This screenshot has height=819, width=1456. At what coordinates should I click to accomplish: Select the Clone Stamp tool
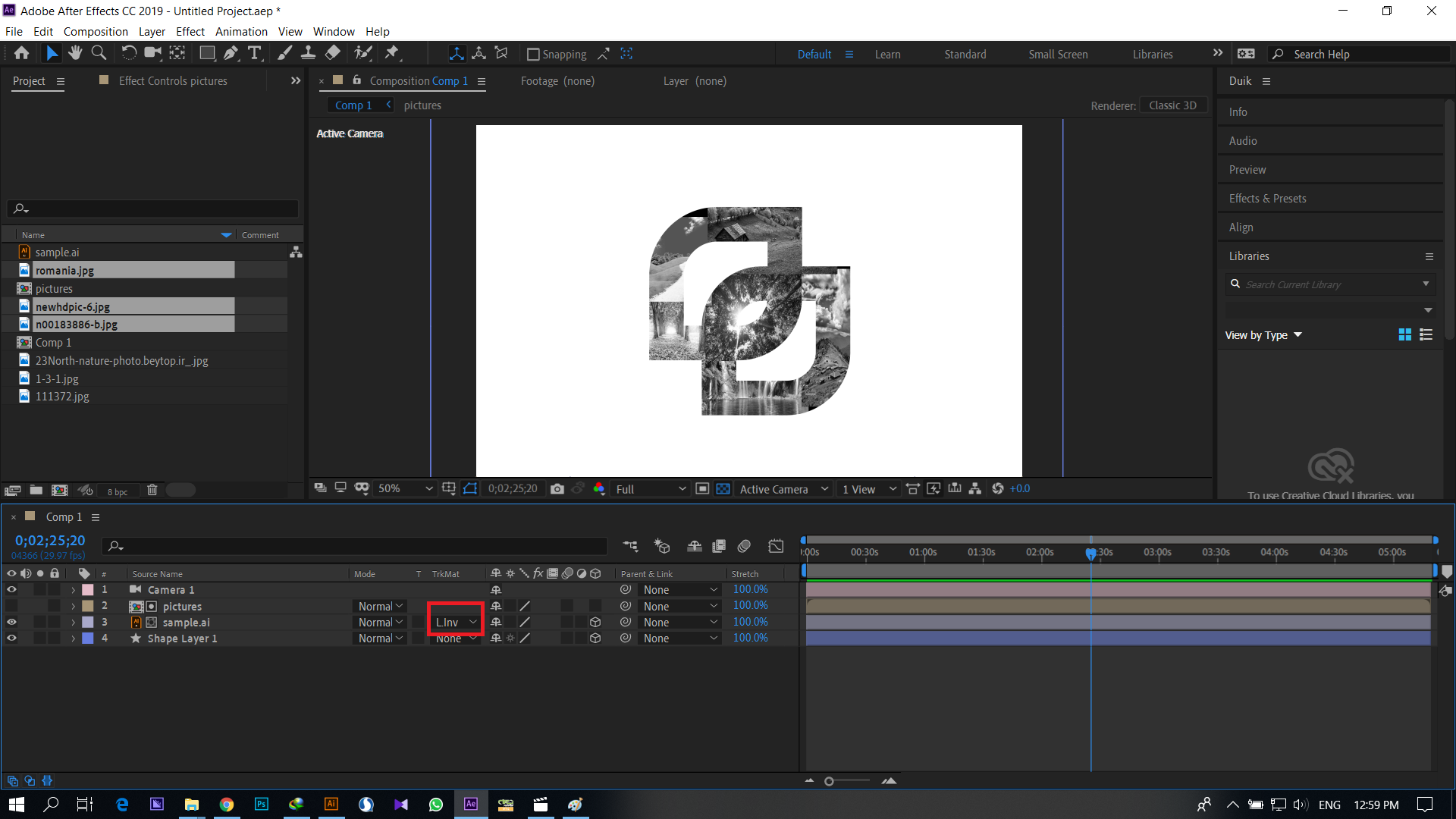[x=308, y=53]
